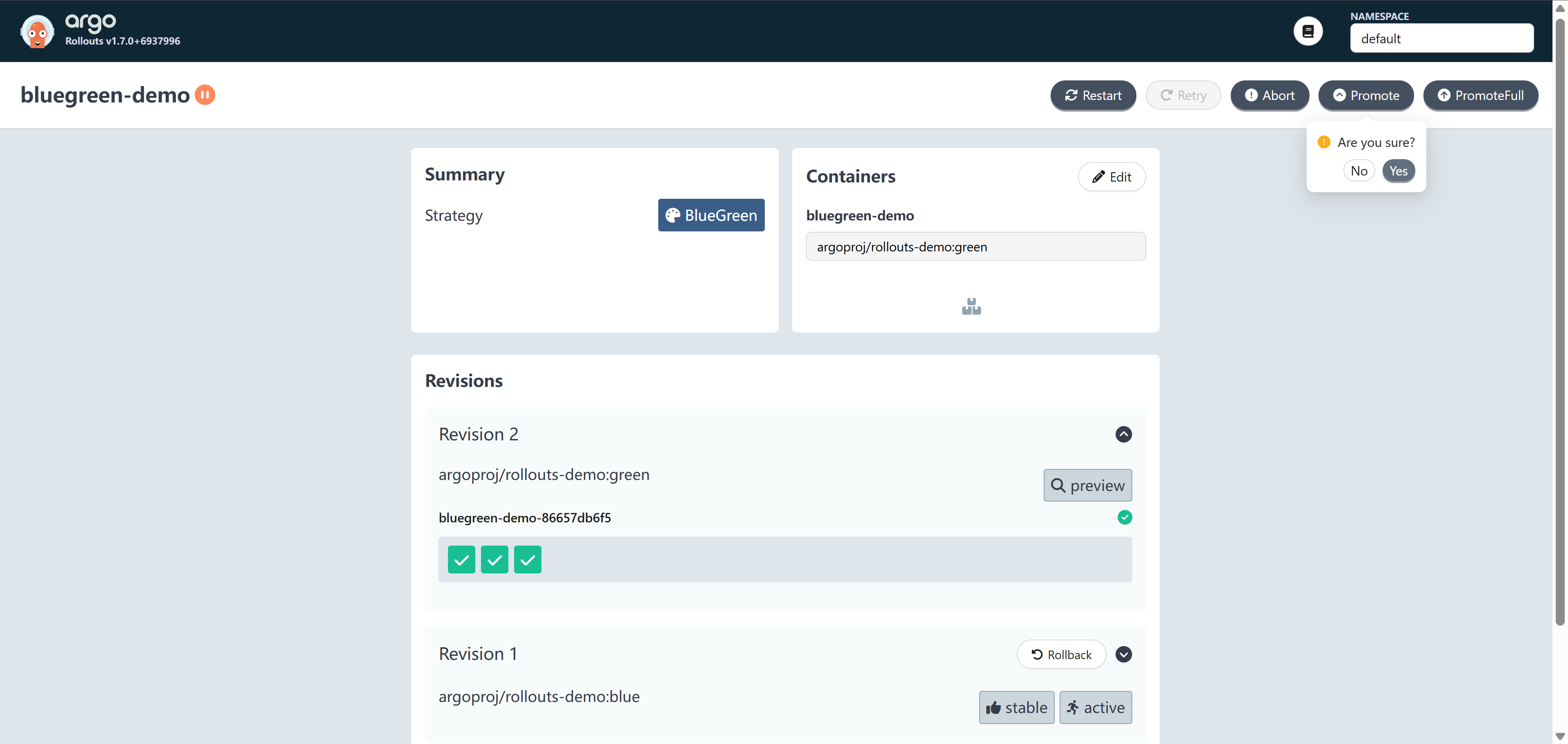The width and height of the screenshot is (1568, 744).
Task: Click the bluegreen-demo container name label
Action: pos(860,215)
